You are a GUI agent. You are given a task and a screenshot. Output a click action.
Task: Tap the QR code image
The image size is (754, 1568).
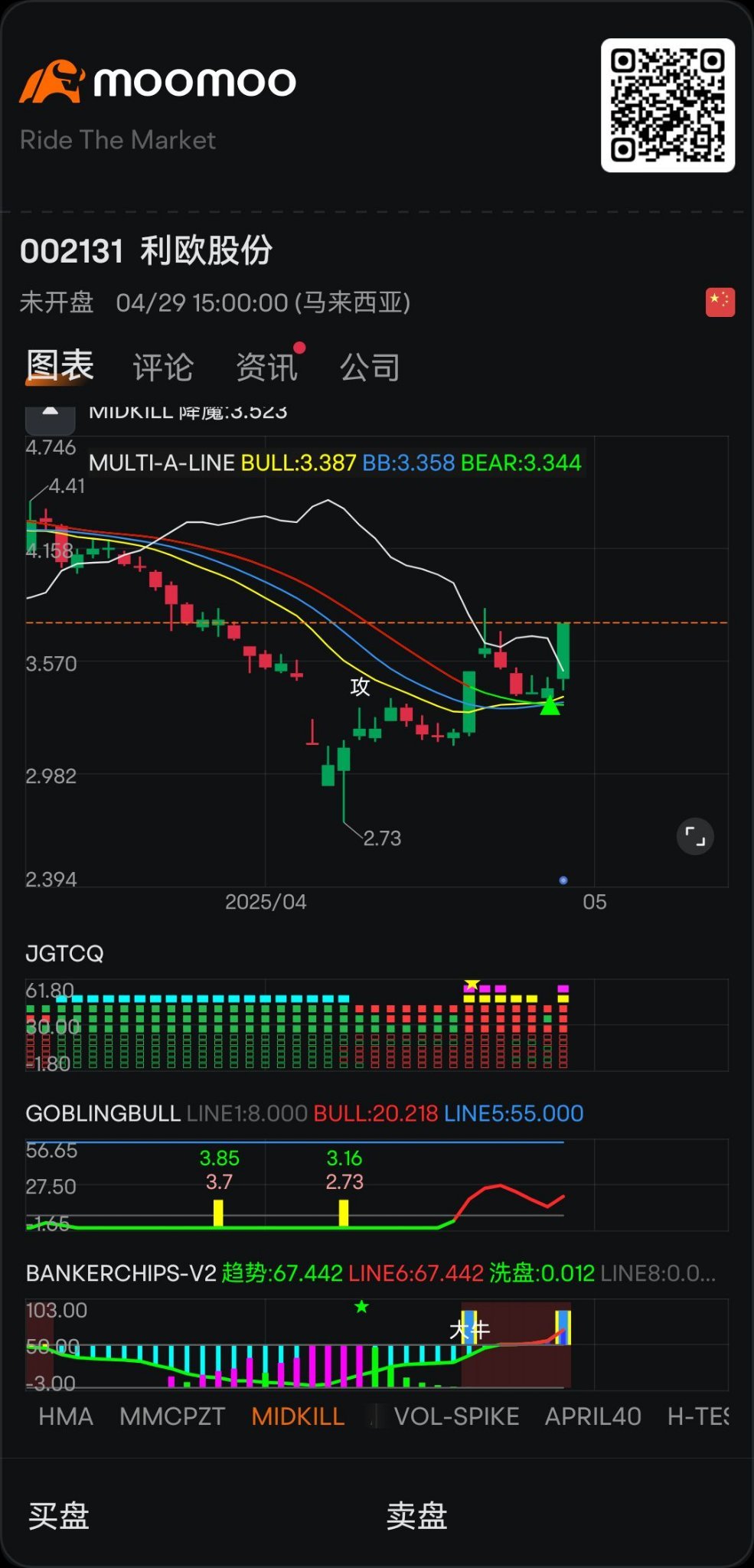668,105
